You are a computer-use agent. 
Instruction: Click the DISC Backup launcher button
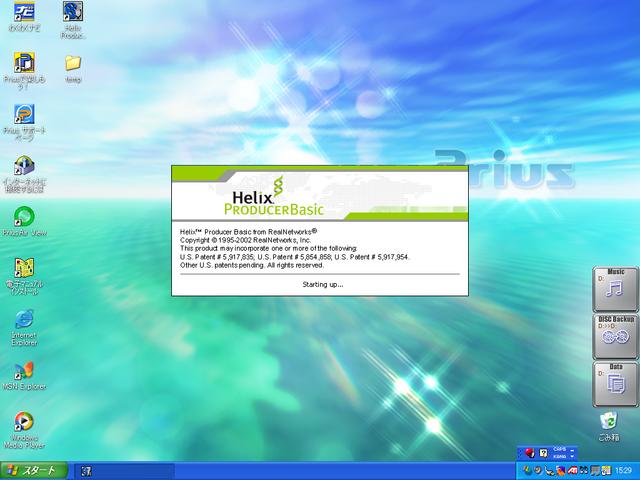coord(615,336)
